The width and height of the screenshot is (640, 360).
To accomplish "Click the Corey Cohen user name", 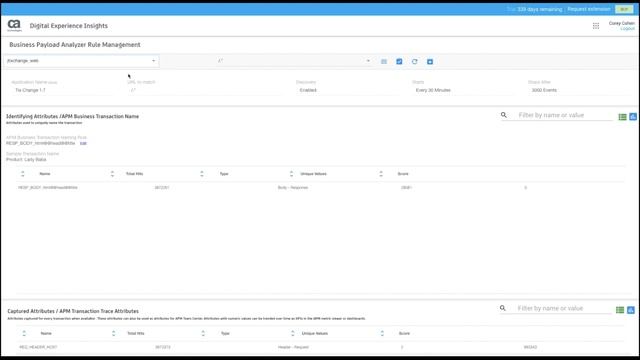I will click(x=622, y=23).
